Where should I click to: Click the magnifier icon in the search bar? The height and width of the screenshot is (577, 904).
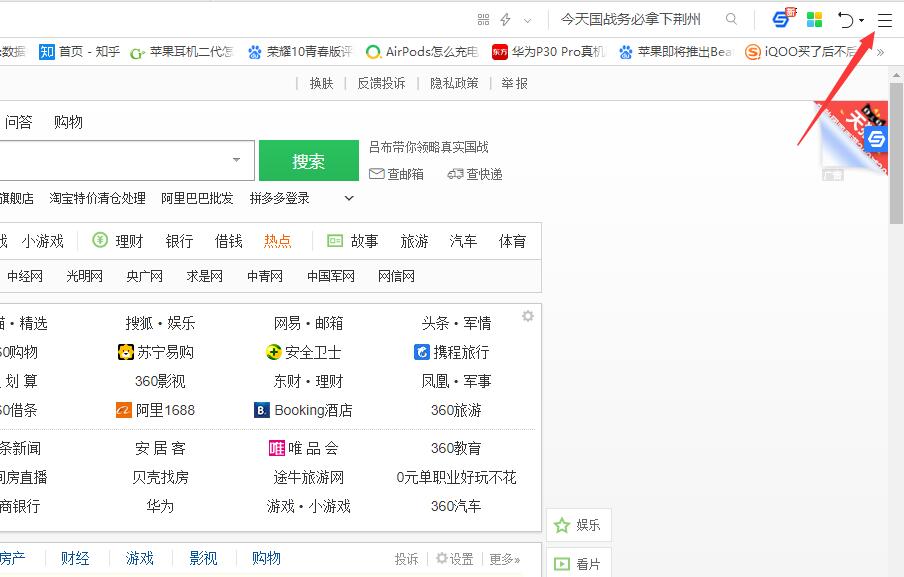click(x=731, y=18)
